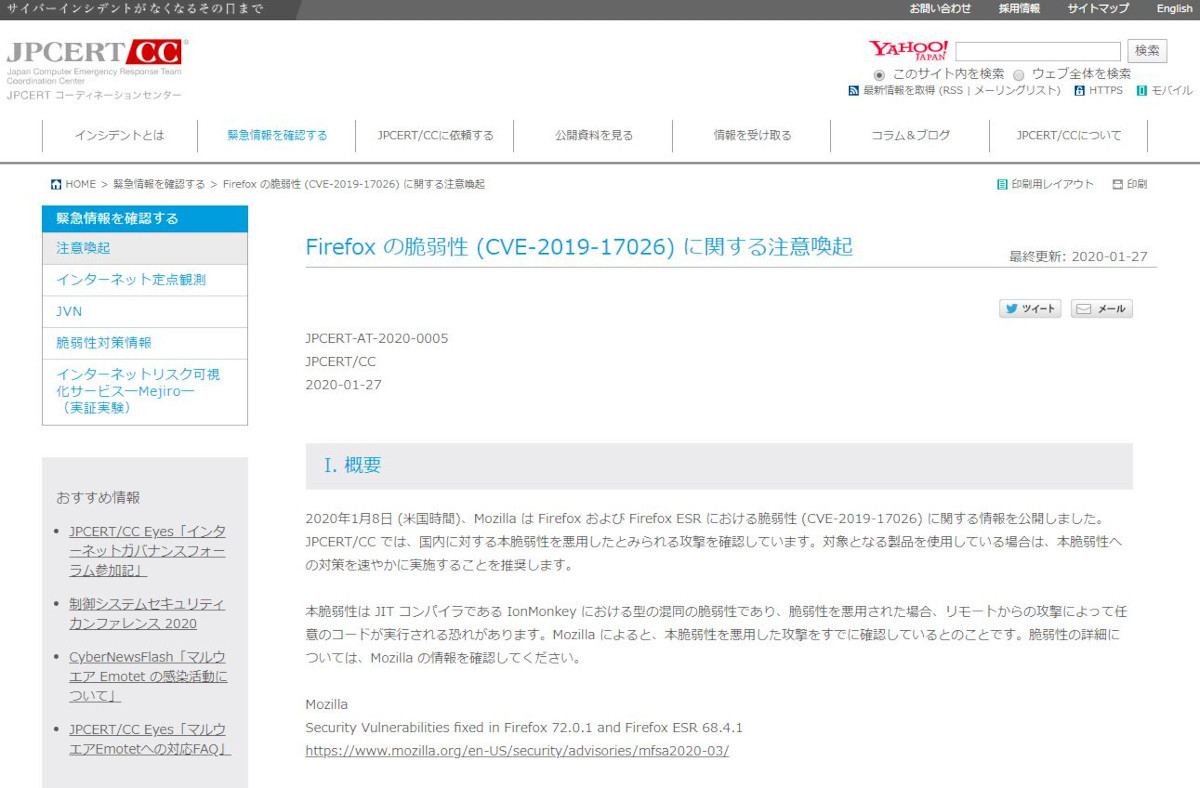Click the HOME breadcrumb house icon
The height and width of the screenshot is (788, 1200).
56,184
